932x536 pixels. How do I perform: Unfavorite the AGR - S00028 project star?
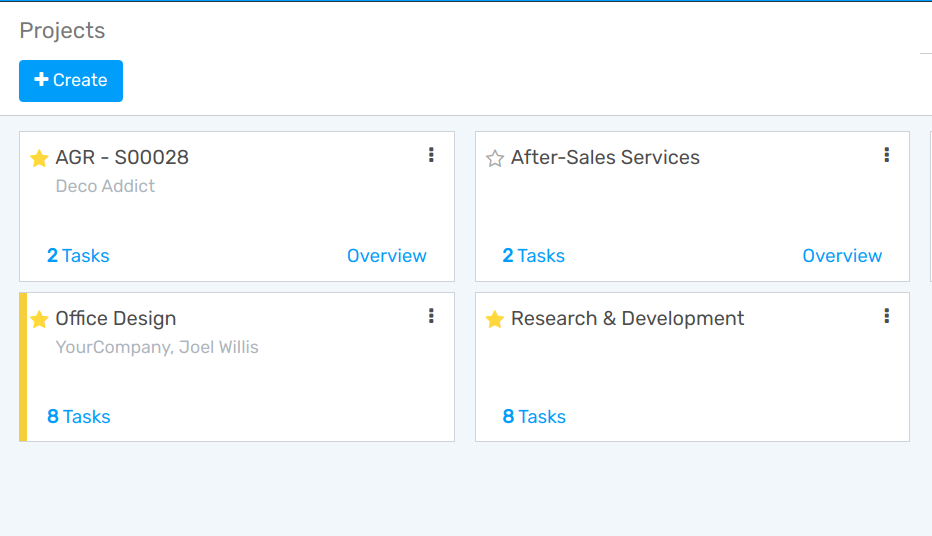point(39,158)
